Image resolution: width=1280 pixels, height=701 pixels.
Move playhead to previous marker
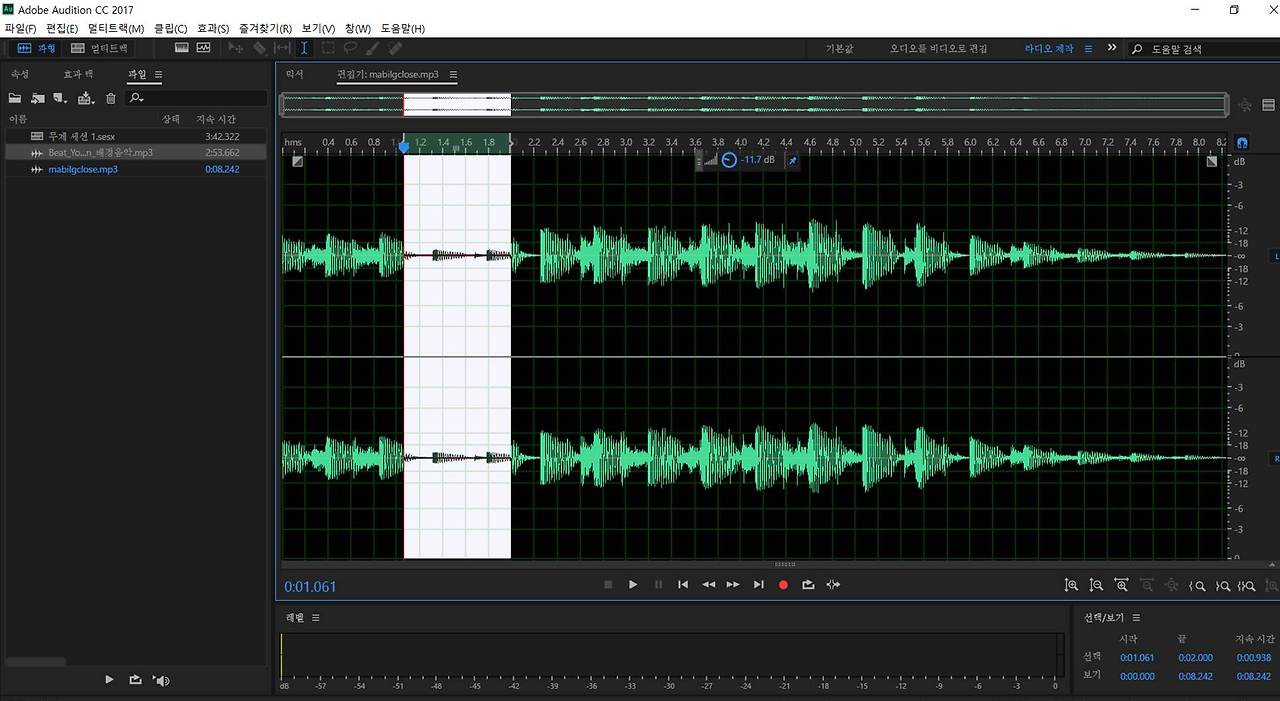pos(683,584)
